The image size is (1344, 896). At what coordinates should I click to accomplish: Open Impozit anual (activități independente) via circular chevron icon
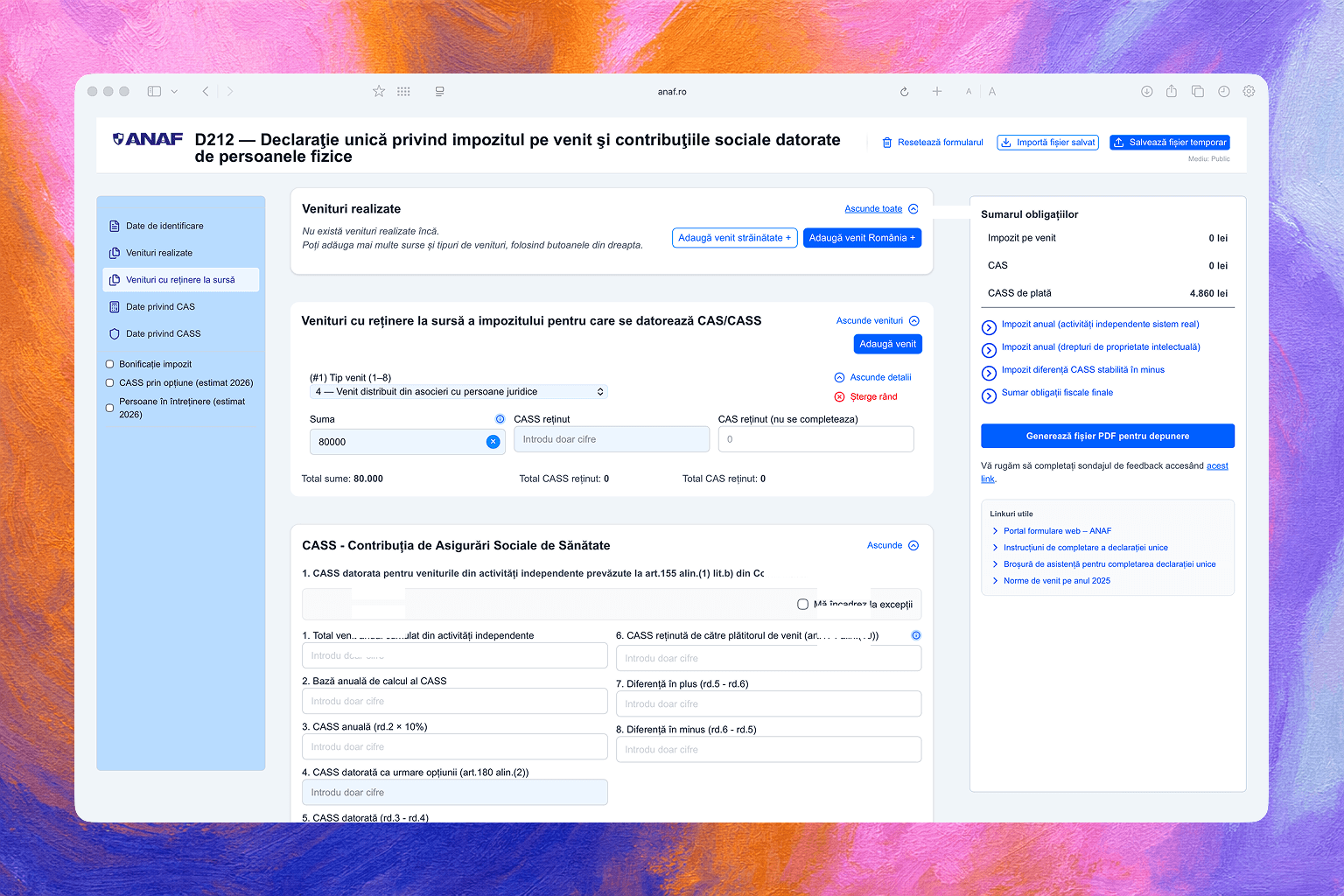click(989, 326)
